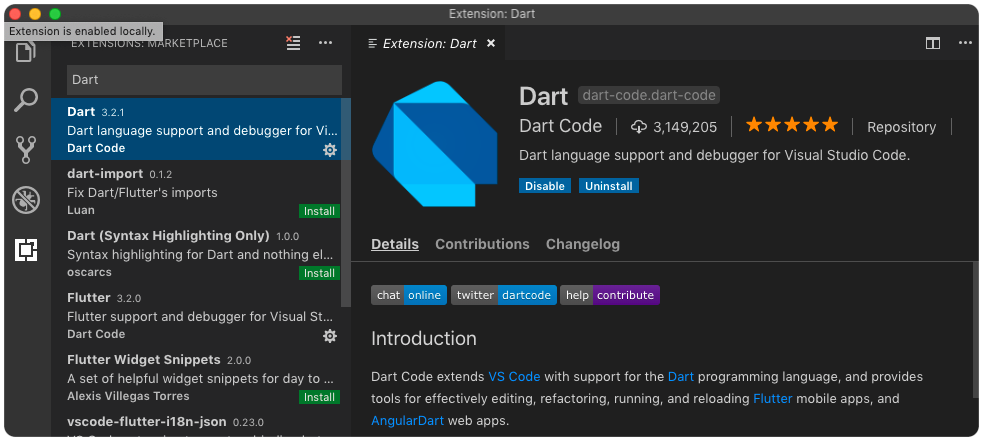This screenshot has width=983, height=441.
Task: Select the Extension: Dart editor tab
Action: tap(430, 43)
